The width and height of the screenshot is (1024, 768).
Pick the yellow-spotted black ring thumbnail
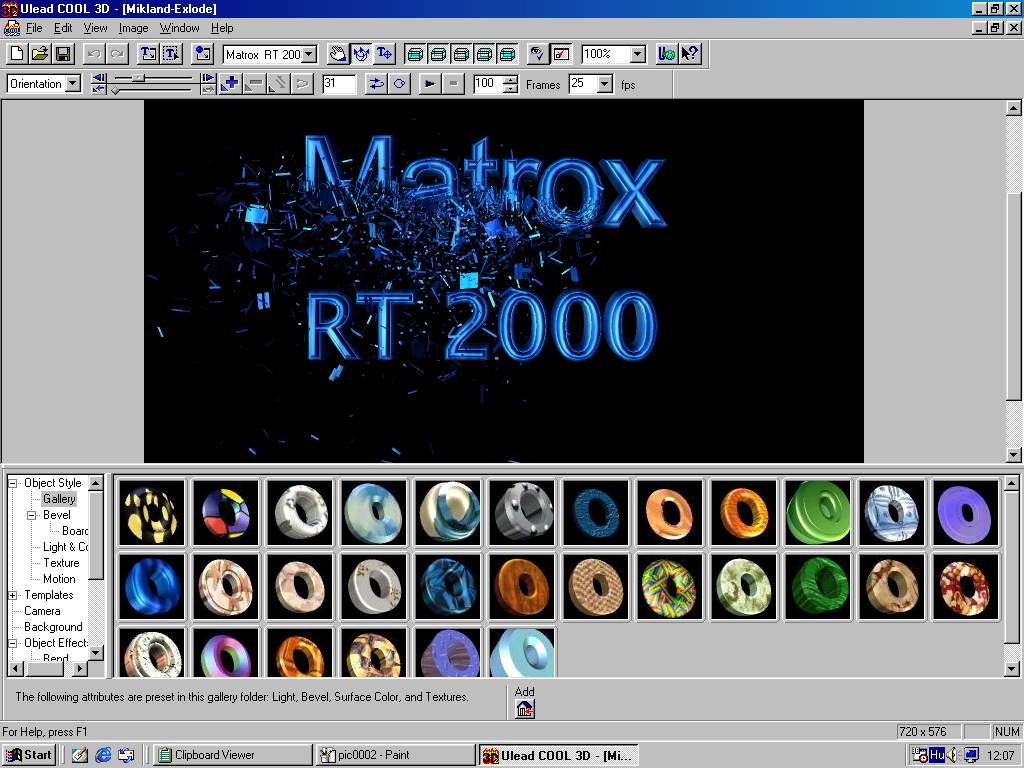[x=152, y=513]
